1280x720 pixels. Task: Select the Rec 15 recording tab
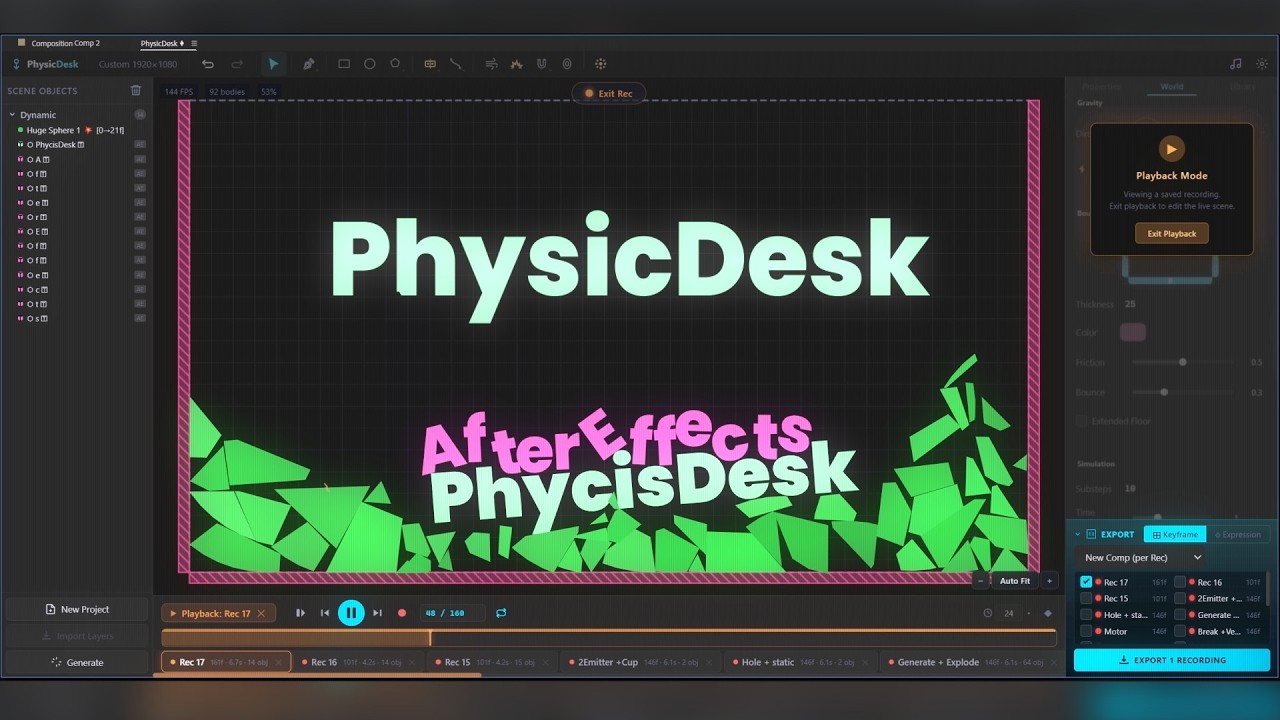pyautogui.click(x=492, y=662)
